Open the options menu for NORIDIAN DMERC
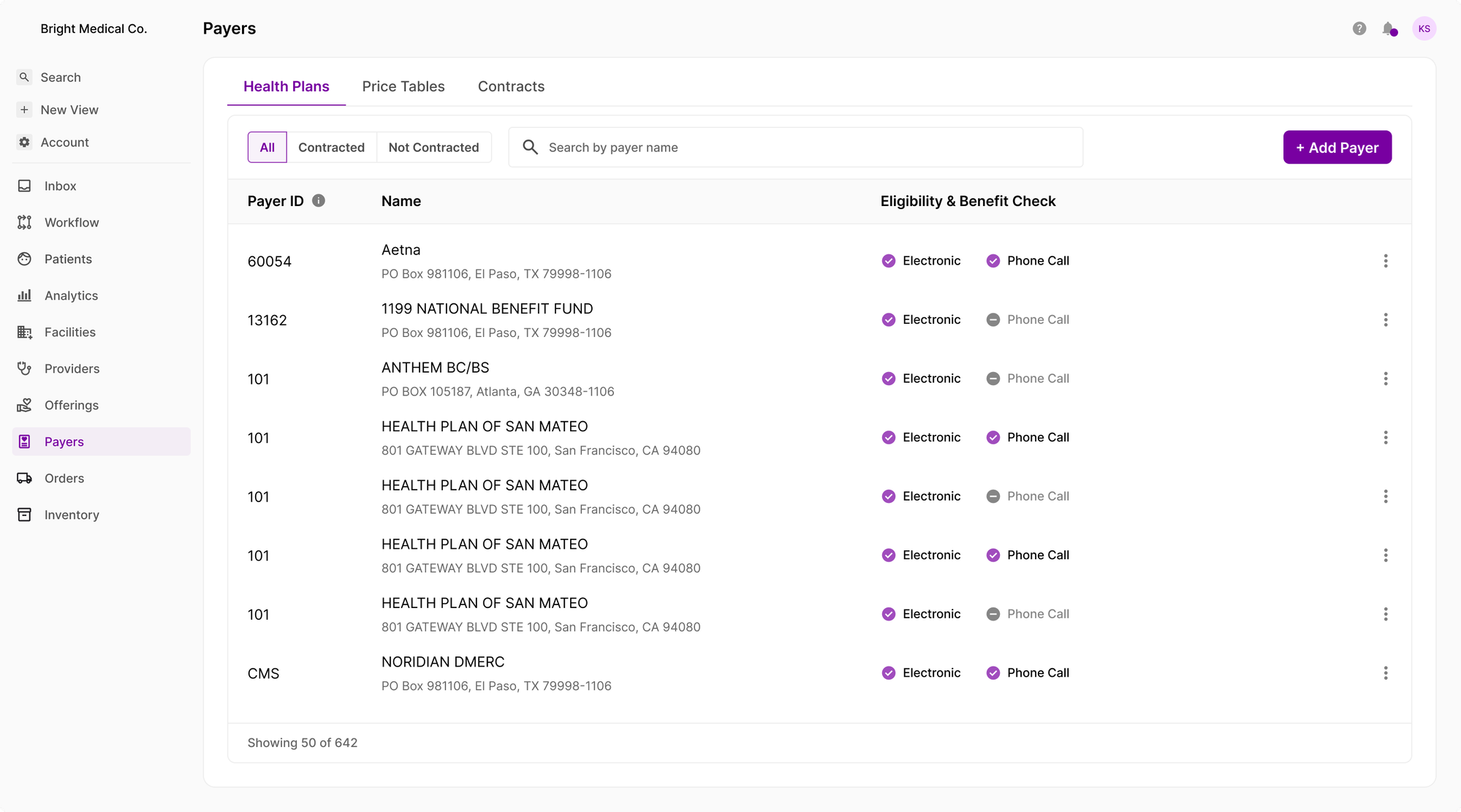Screen dimensions: 1461x812 [1385, 673]
